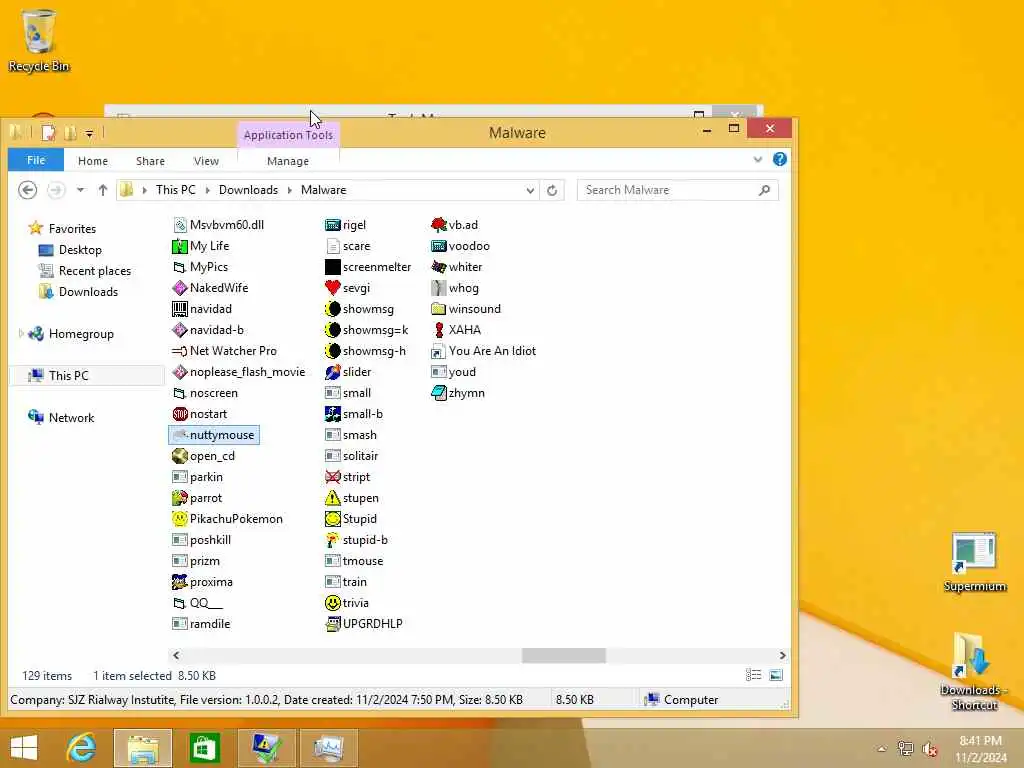Screen dimensions: 1024x768
Task: Select the stupen warning triangle icon
Action: (x=332, y=498)
